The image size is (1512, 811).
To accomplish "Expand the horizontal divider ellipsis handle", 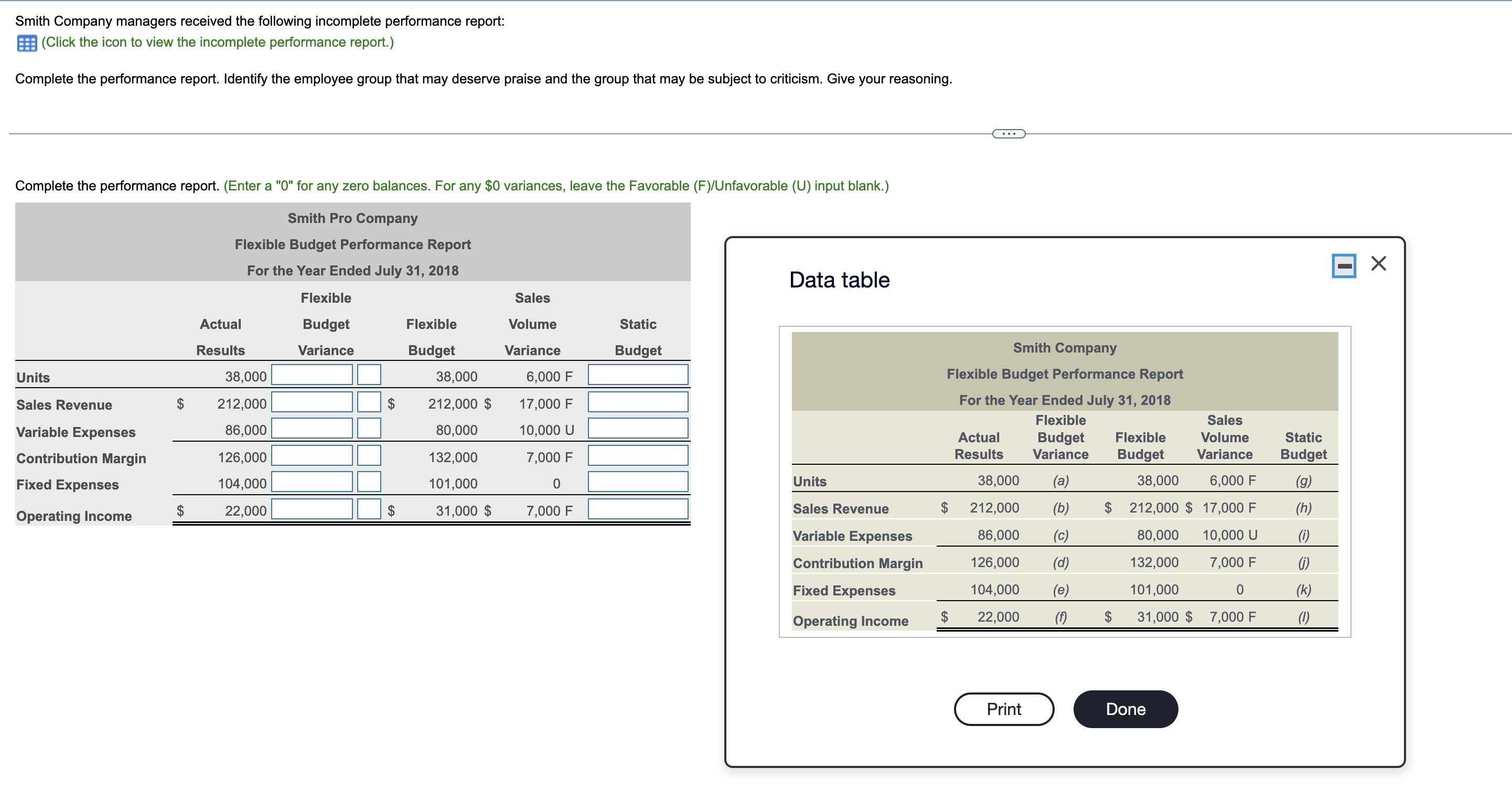I will (1008, 134).
